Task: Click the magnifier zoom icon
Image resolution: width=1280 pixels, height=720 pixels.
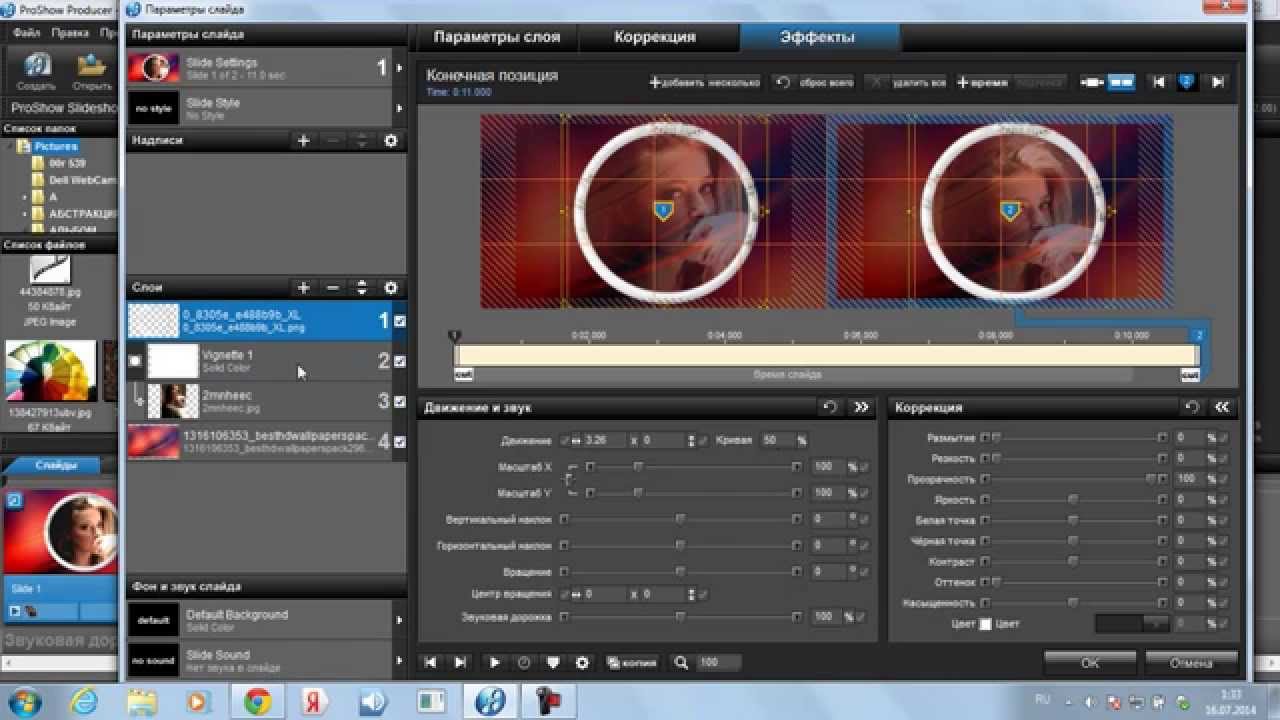Action: point(682,662)
